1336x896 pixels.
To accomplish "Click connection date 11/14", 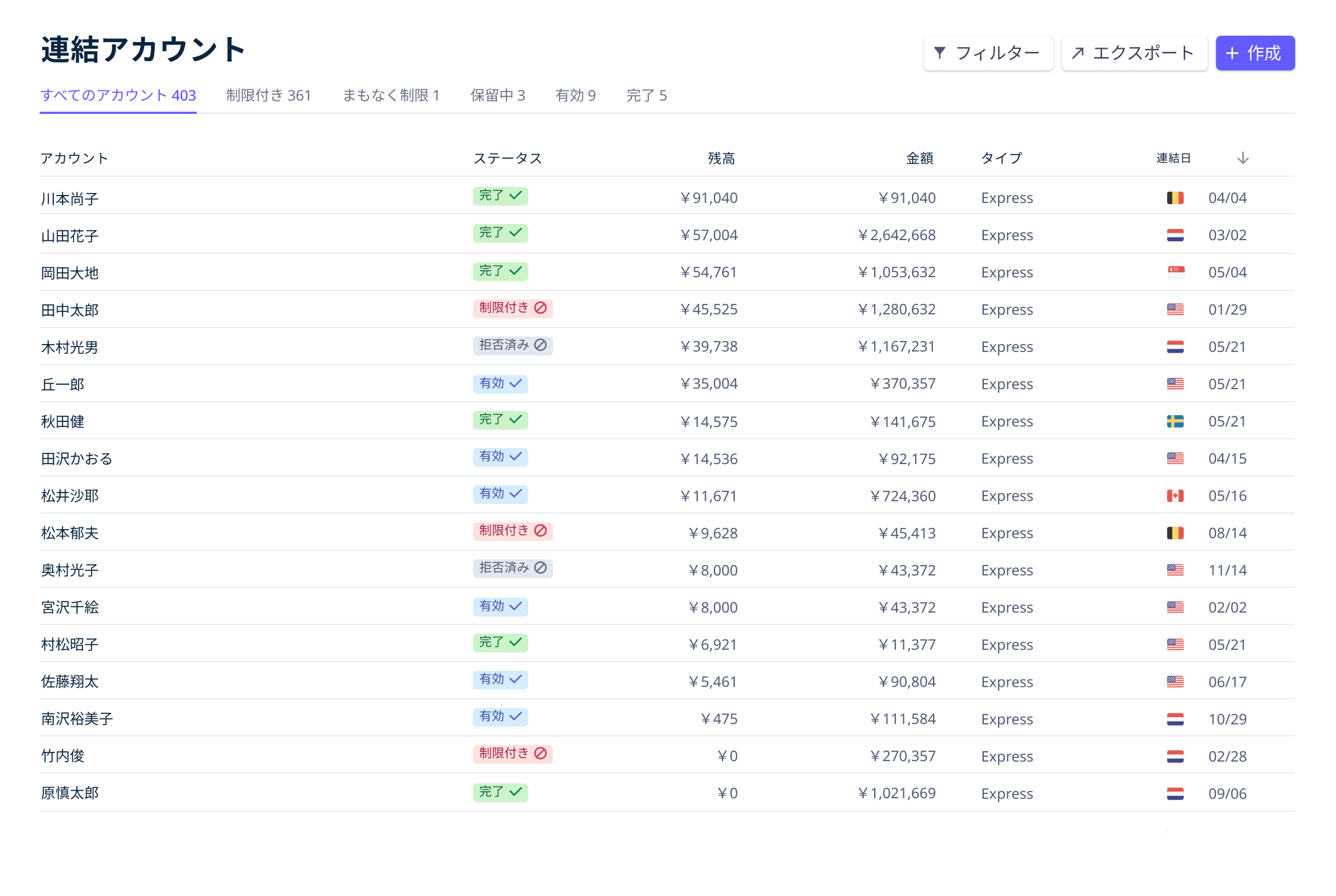I will point(1228,570).
